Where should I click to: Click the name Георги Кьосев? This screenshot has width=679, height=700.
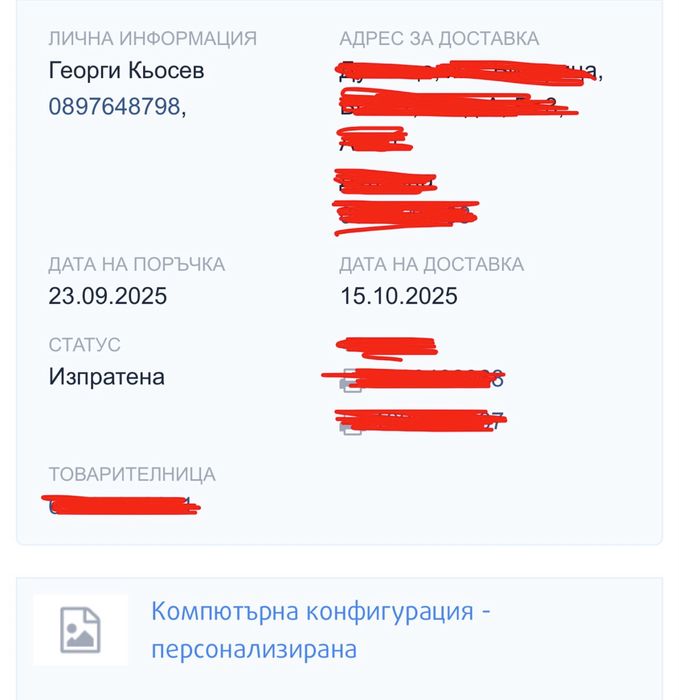click(126, 72)
